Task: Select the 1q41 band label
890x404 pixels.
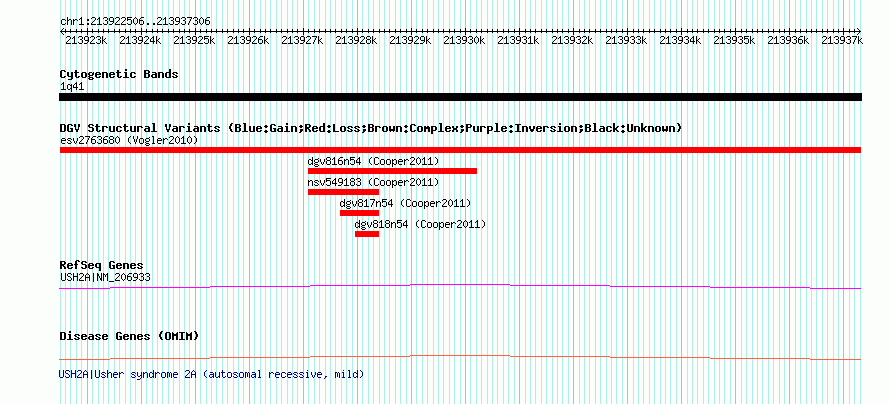Action: tap(72, 87)
